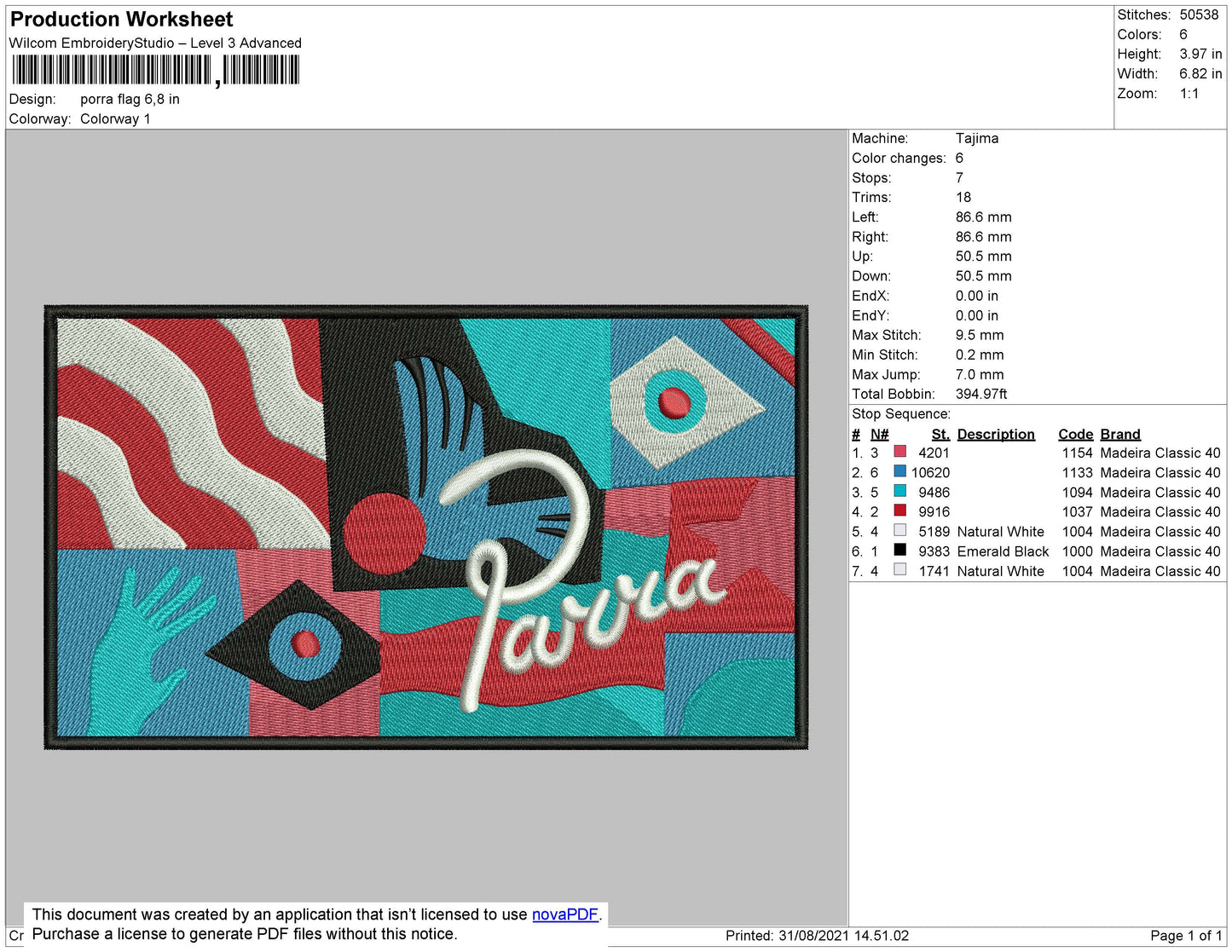This screenshot has height=952, width=1232.
Task: Select the cyan swatch for thread 1094
Action: coord(899,490)
